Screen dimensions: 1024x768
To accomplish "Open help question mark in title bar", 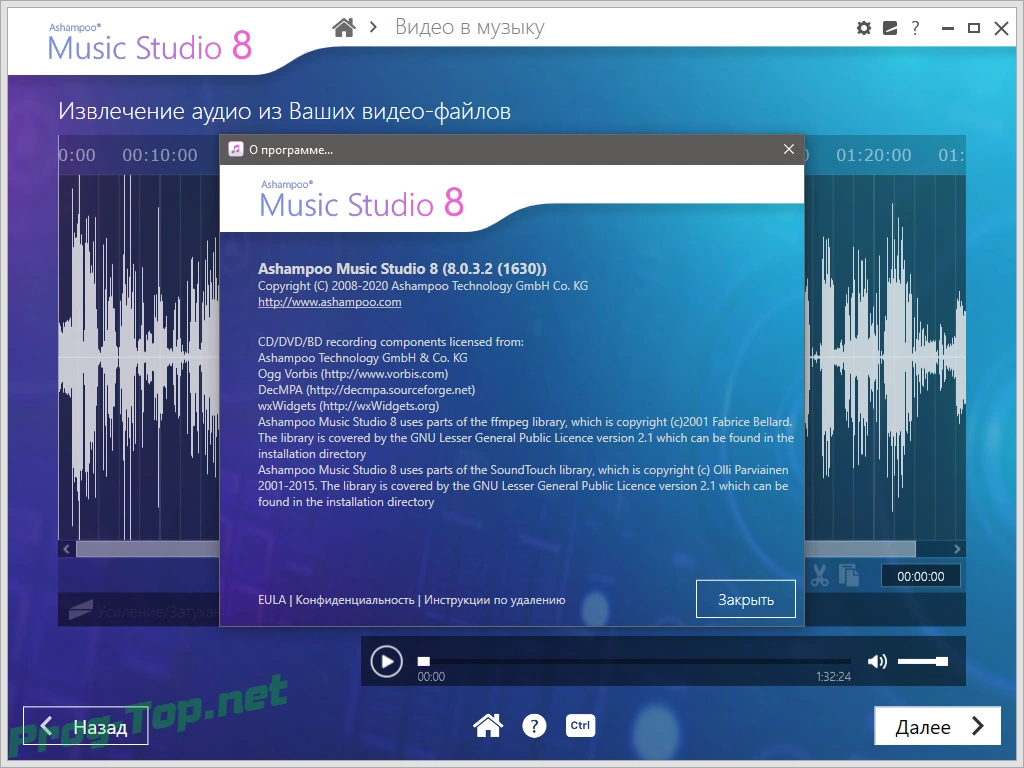I will (x=915, y=28).
